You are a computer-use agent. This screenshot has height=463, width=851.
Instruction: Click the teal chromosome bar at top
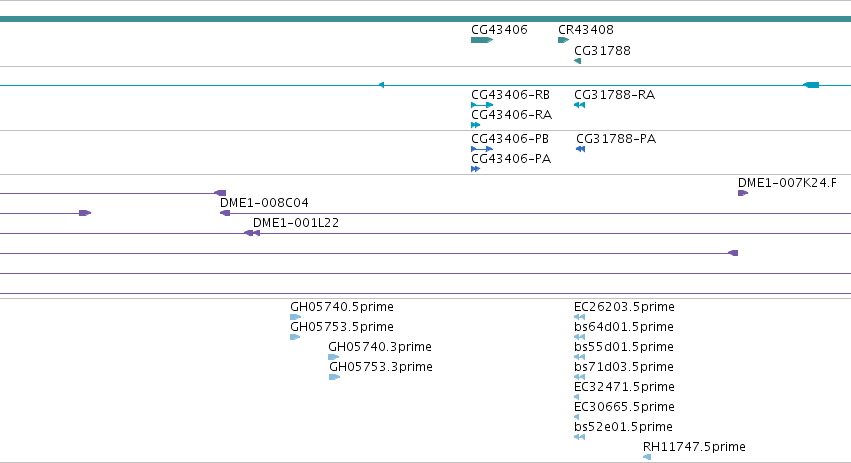click(426, 19)
